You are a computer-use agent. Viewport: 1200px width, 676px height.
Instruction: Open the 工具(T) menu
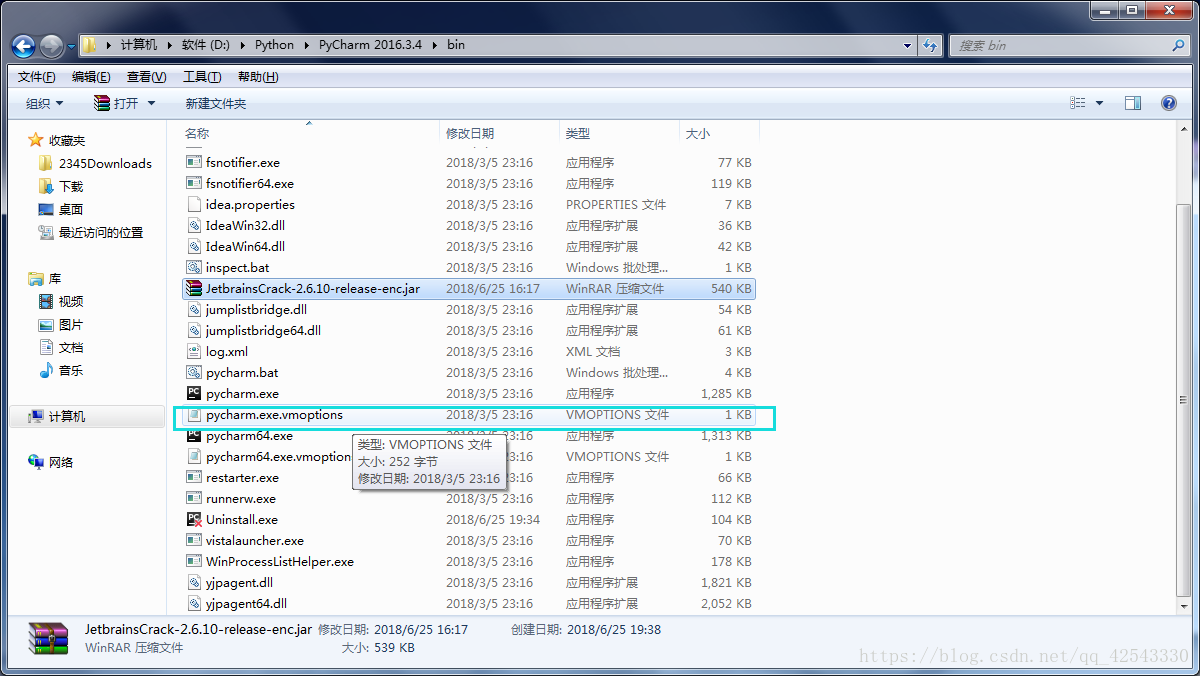point(202,77)
